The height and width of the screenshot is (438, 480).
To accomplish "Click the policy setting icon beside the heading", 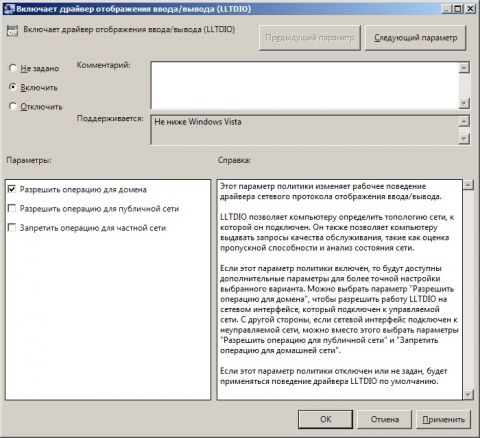I will (x=12, y=30).
